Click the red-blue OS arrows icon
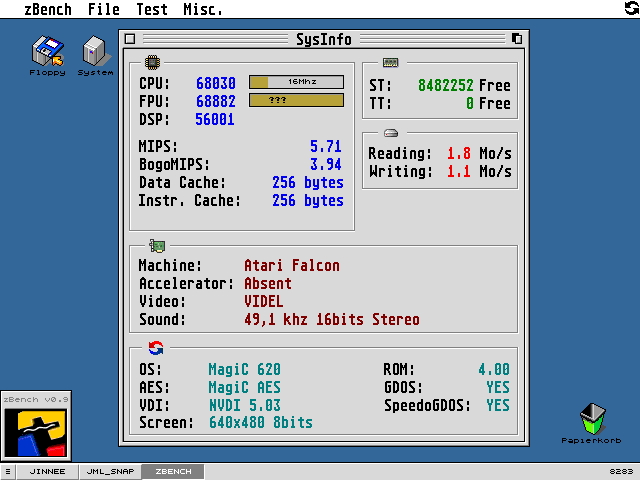This screenshot has width=640, height=480. (156, 348)
